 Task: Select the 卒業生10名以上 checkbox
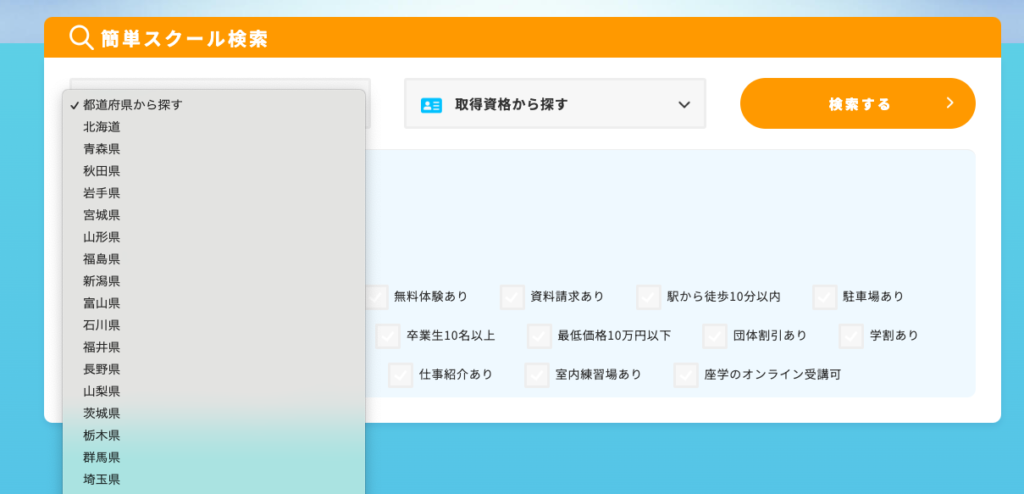click(x=389, y=336)
